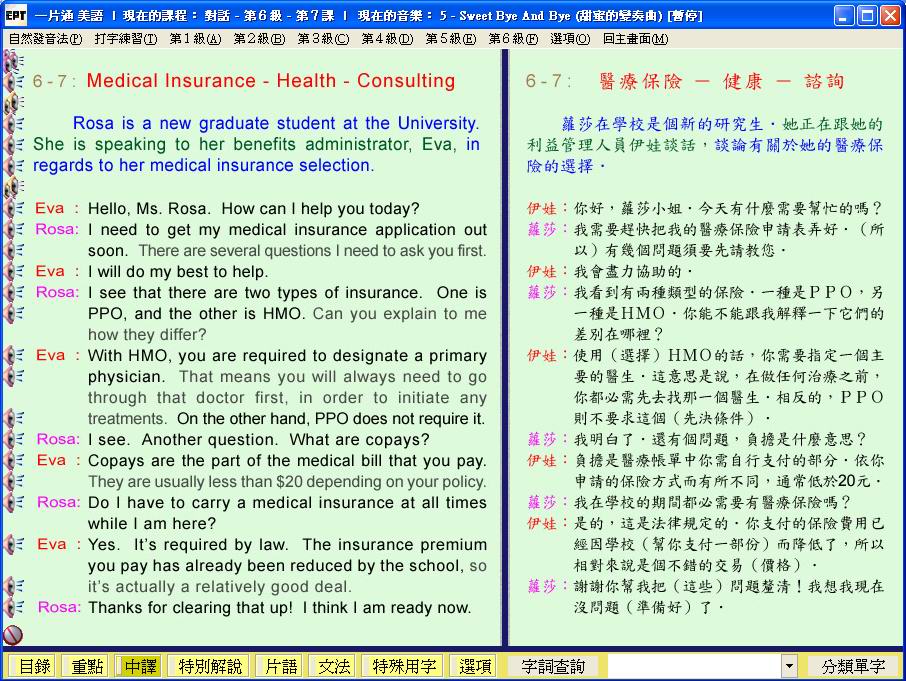906x681 pixels.
Task: Play audio for "I will do my best"
Action: 14,272
